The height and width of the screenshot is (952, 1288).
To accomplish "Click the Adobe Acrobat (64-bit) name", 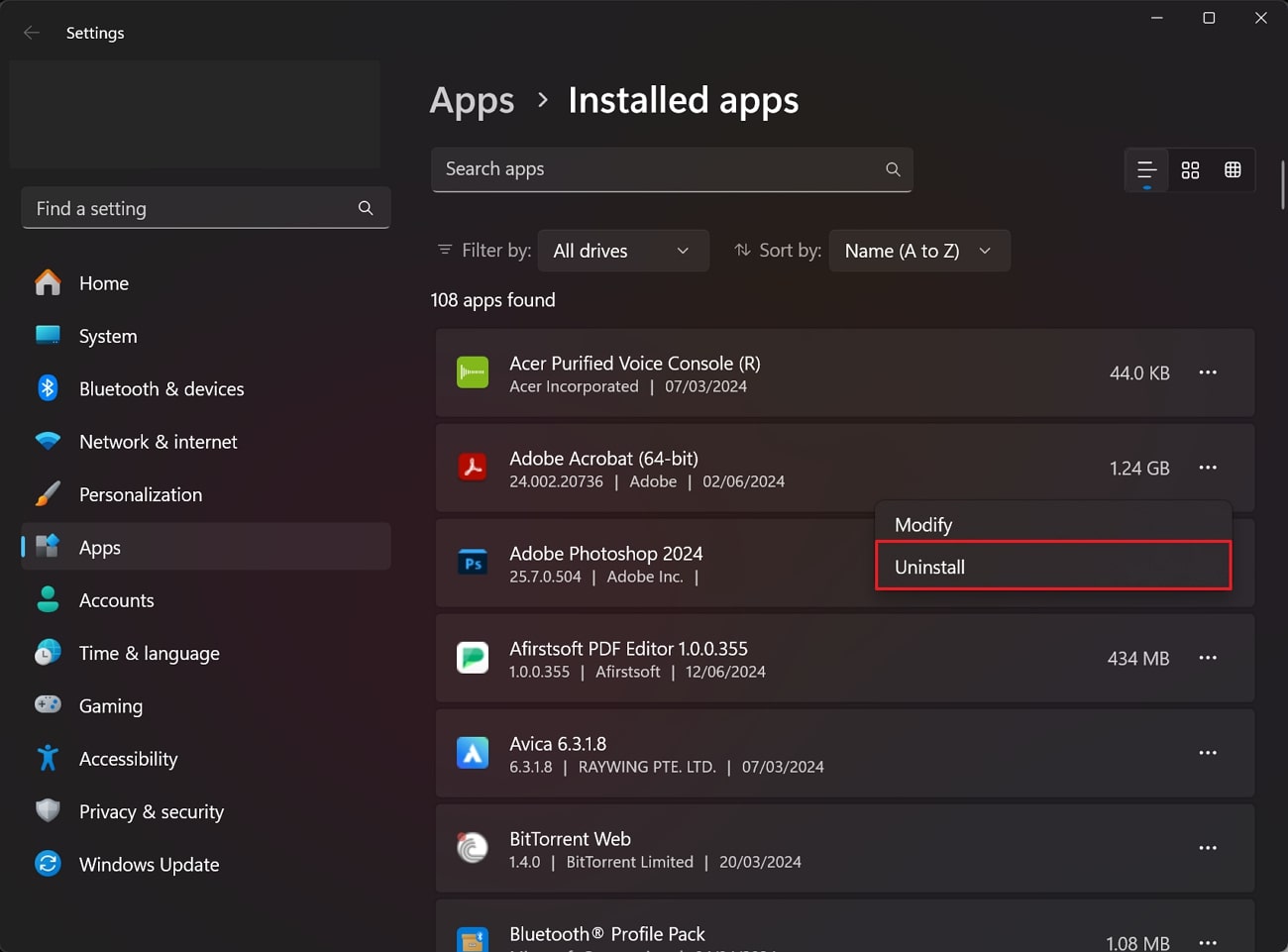I will [x=603, y=458].
